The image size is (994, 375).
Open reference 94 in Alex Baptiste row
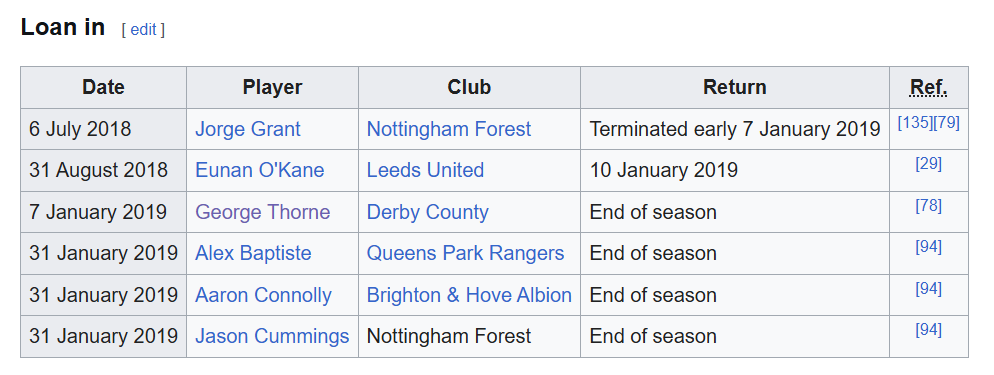point(929,247)
